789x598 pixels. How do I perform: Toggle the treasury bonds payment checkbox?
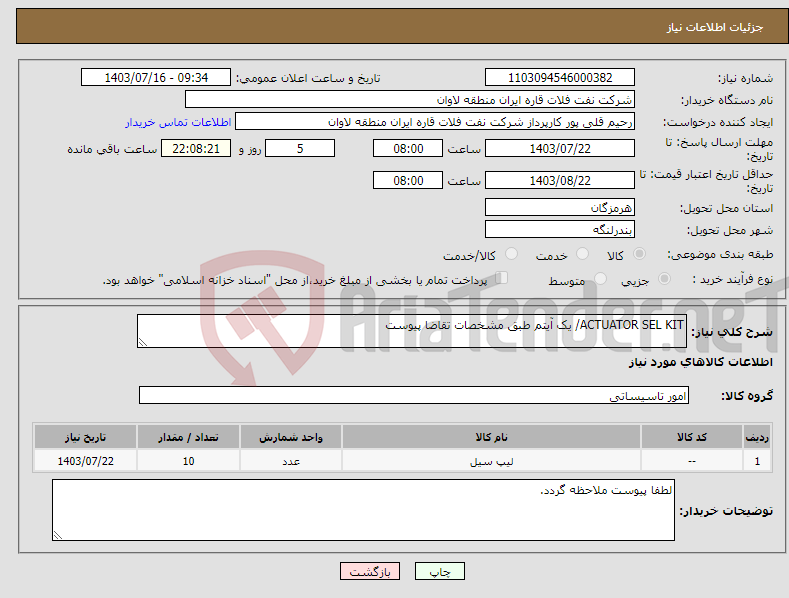click(x=502, y=277)
